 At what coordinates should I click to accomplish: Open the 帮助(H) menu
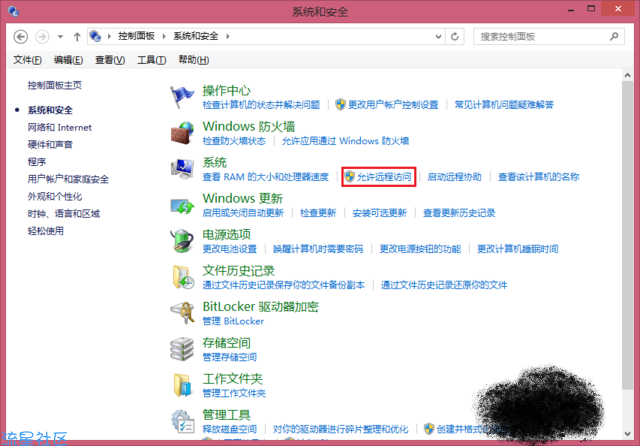coord(194,60)
